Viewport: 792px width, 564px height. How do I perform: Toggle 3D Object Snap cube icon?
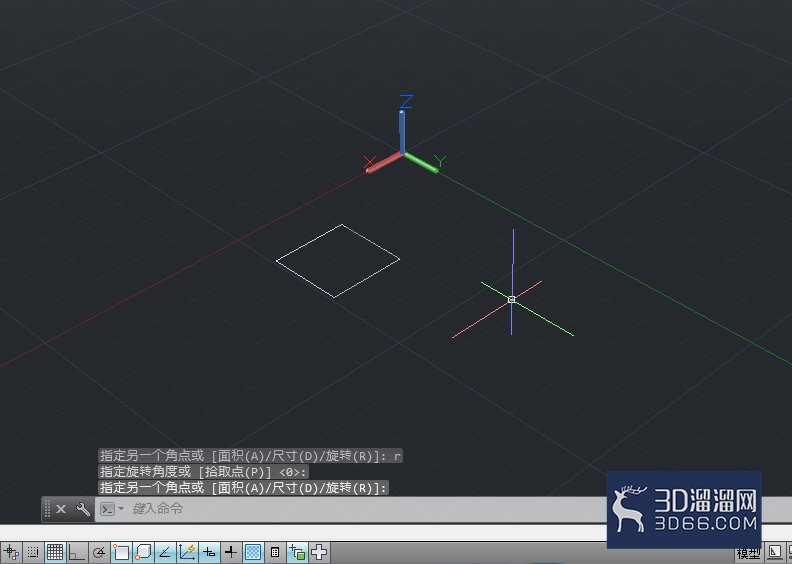143,552
